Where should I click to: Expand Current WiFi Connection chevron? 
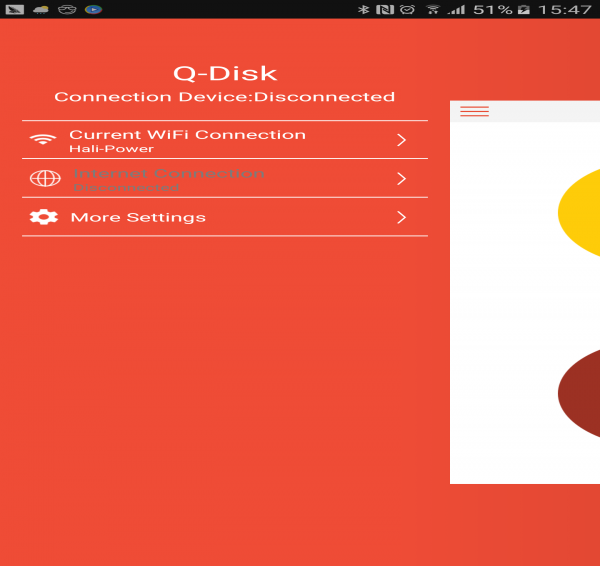click(x=401, y=140)
